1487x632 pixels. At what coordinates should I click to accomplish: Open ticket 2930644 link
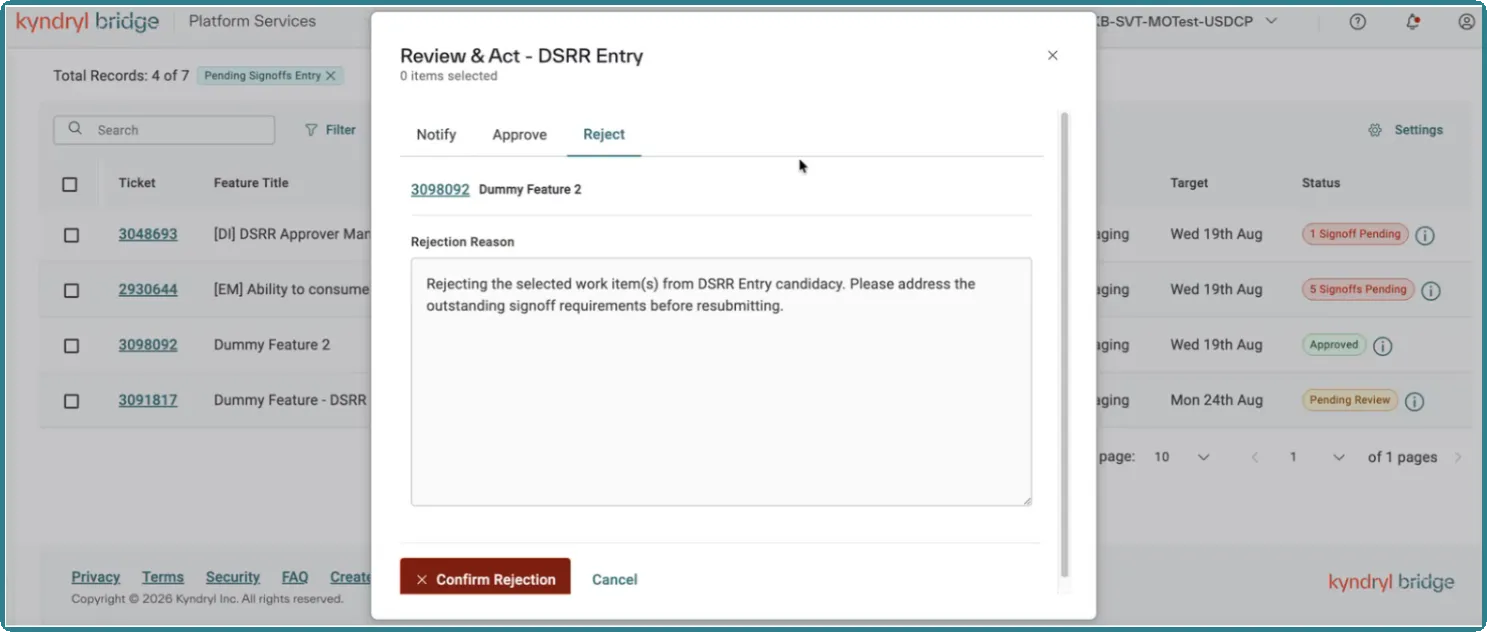click(148, 289)
